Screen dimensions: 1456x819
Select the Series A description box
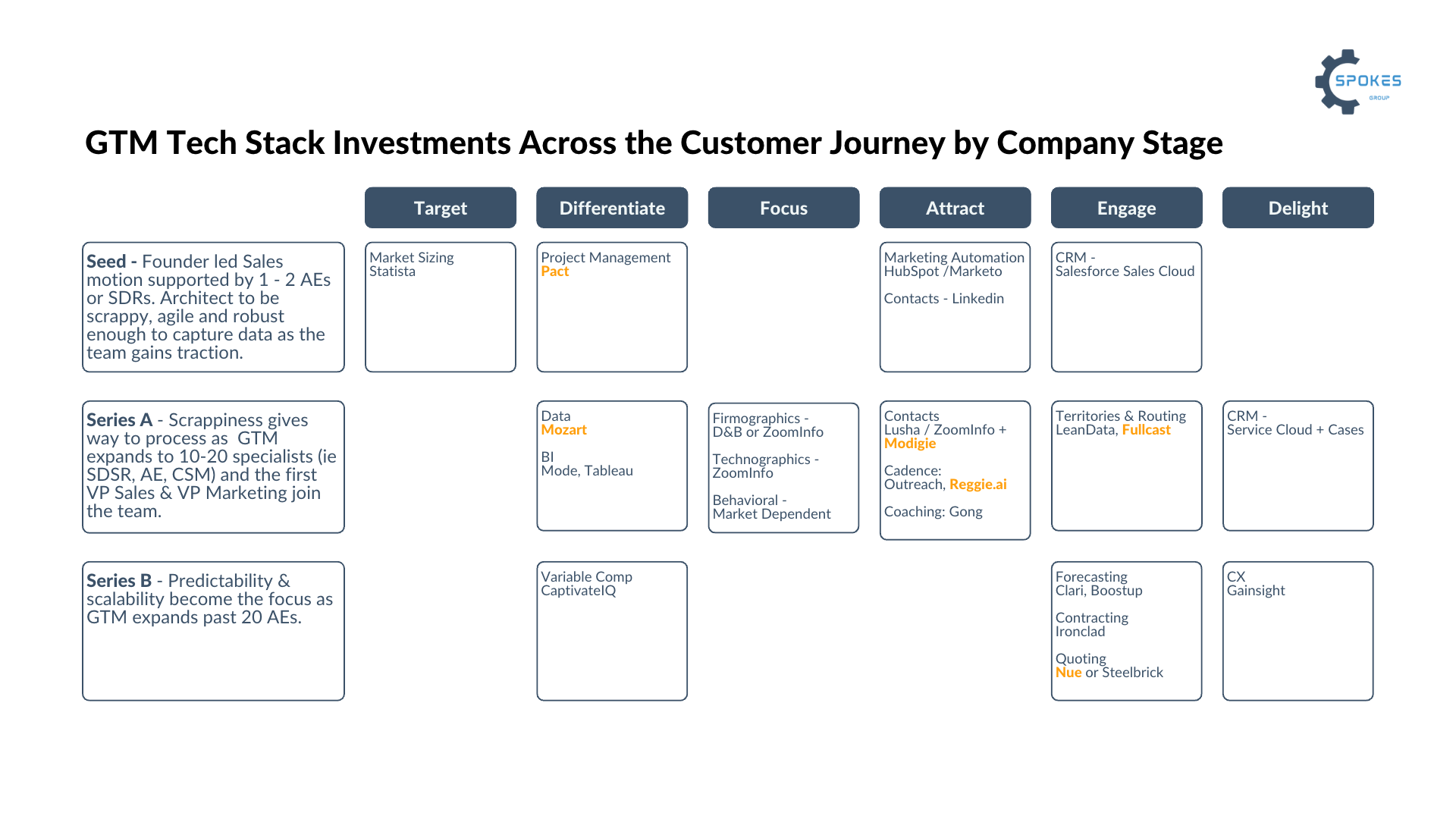pyautogui.click(x=213, y=466)
